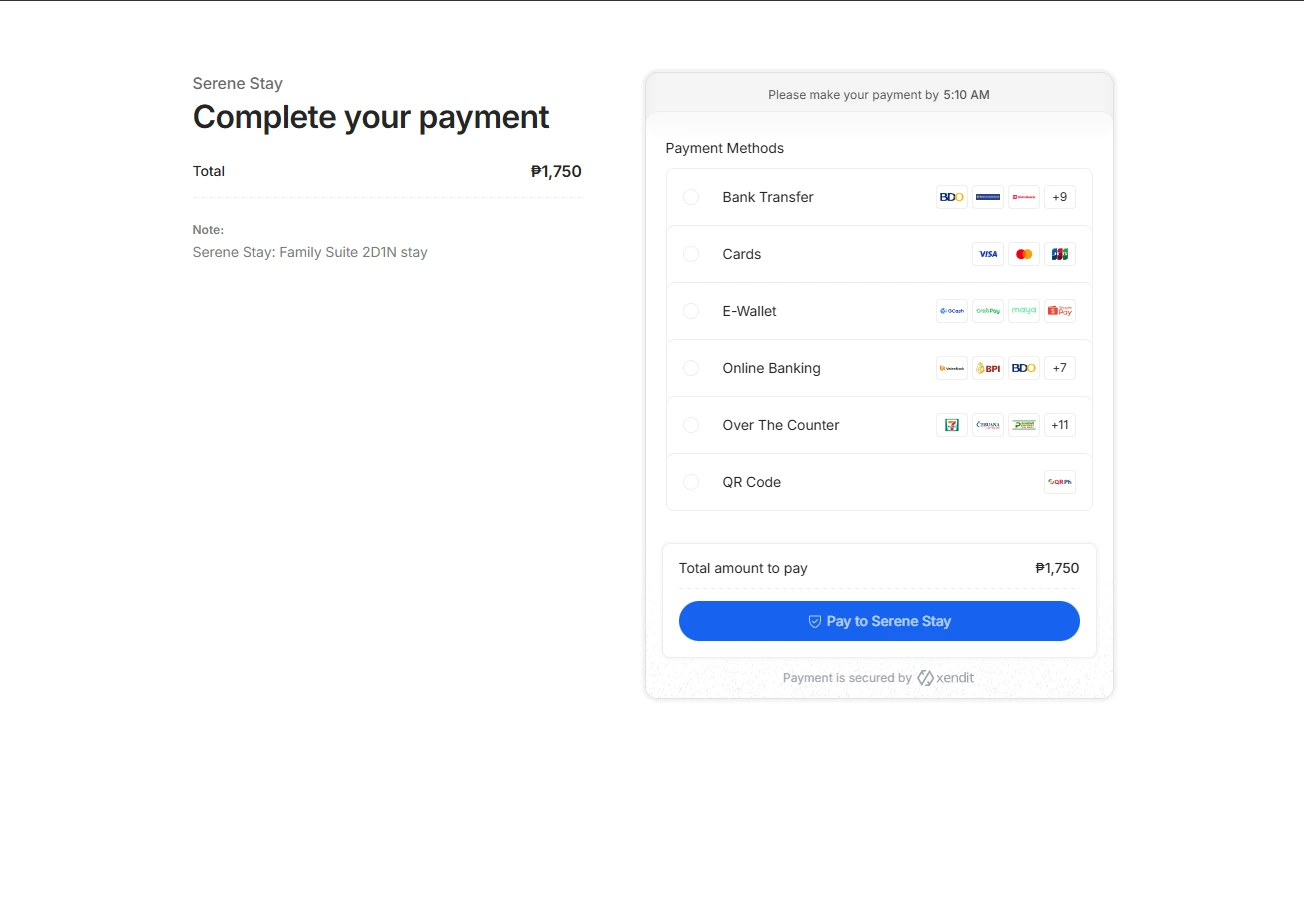The image size is (1304, 907).
Task: Select the Bank Transfer radio button
Action: click(691, 197)
